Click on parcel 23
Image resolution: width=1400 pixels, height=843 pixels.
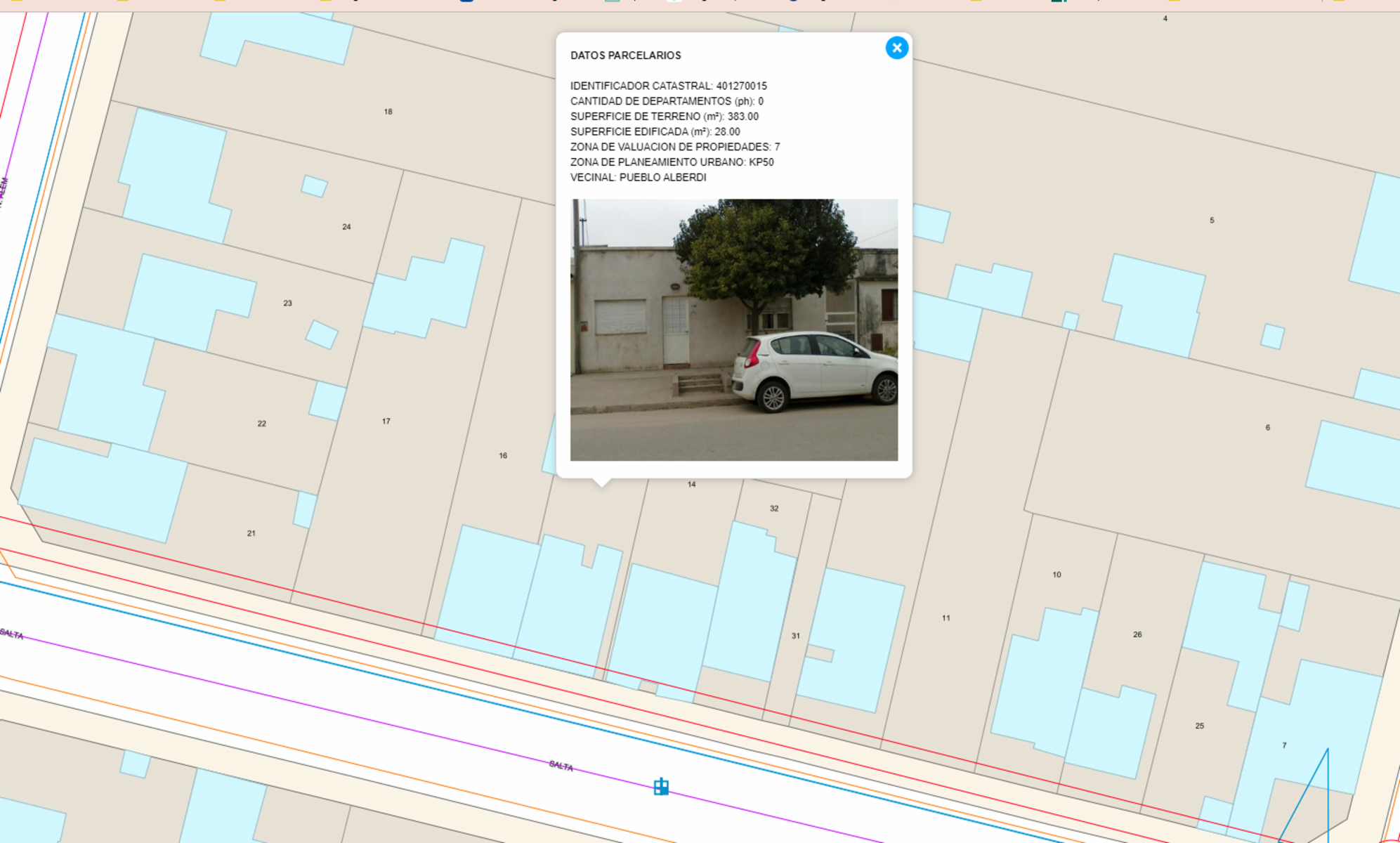pos(287,303)
